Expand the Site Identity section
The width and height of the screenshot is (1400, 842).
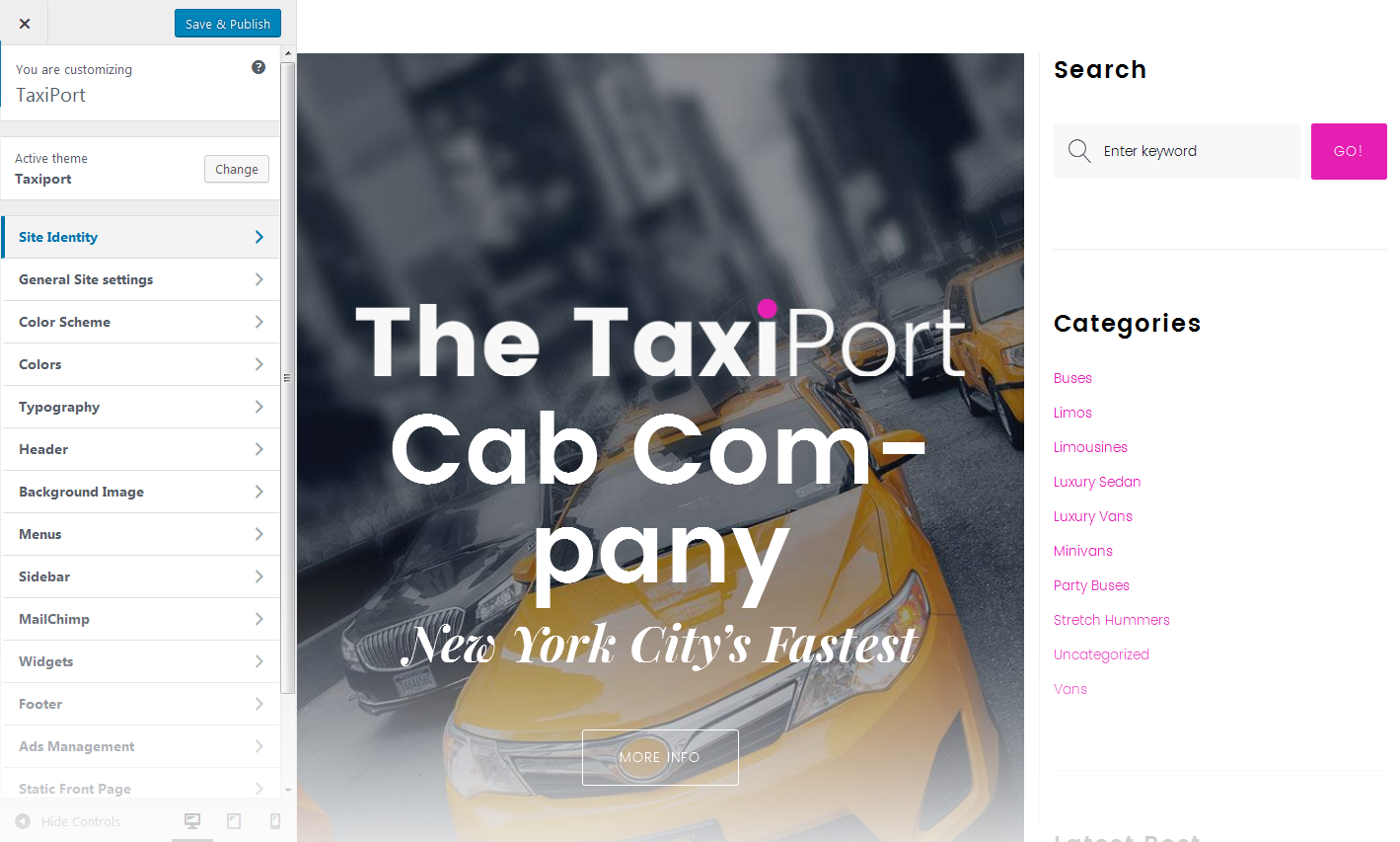point(140,237)
